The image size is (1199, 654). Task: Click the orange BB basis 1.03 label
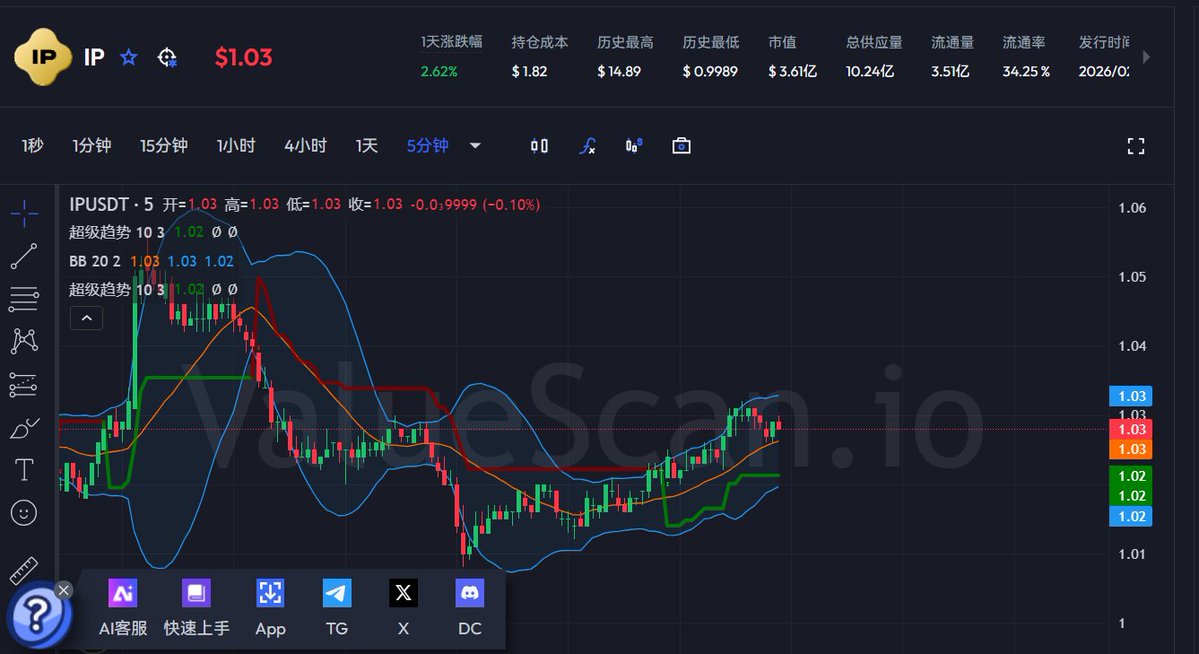[1131, 449]
